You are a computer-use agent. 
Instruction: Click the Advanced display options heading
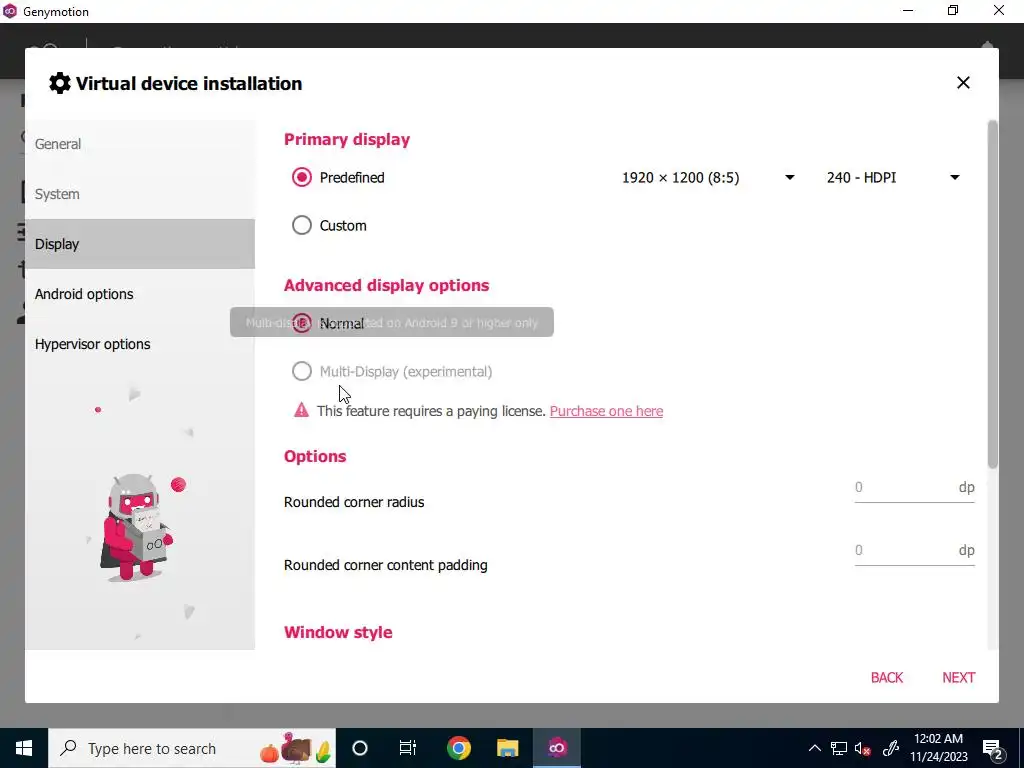[x=387, y=285]
